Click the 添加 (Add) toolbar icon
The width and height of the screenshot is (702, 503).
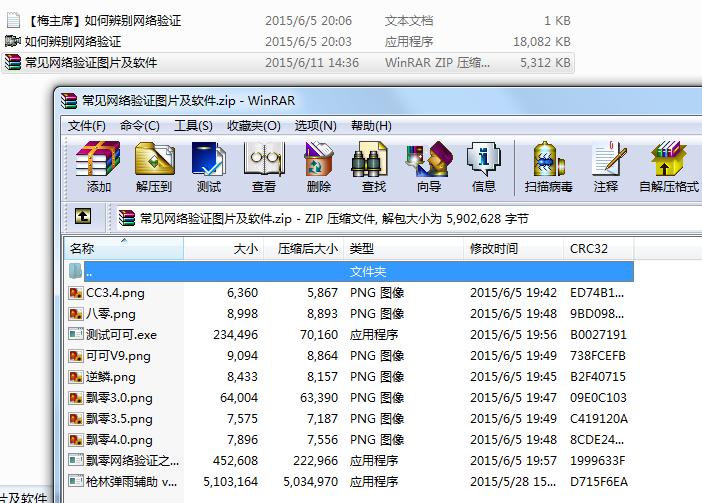98,167
